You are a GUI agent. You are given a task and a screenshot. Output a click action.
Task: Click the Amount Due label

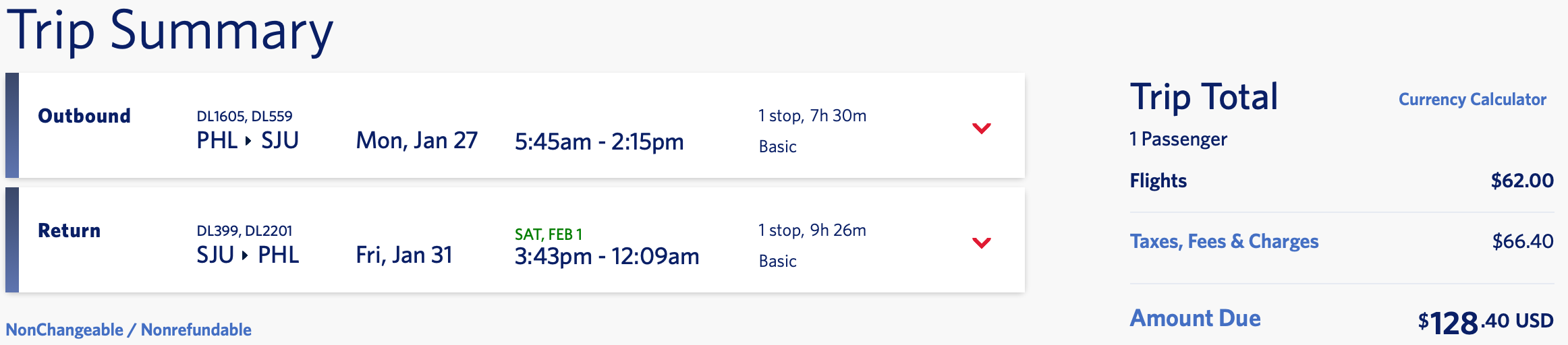pos(1195,318)
